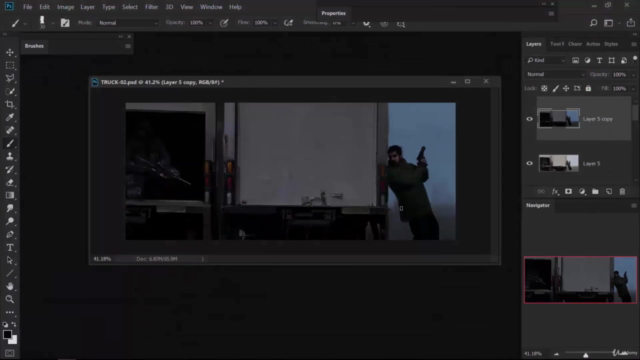Open the Layers panel menu
Screen dimensions: 640x360
[633, 44]
